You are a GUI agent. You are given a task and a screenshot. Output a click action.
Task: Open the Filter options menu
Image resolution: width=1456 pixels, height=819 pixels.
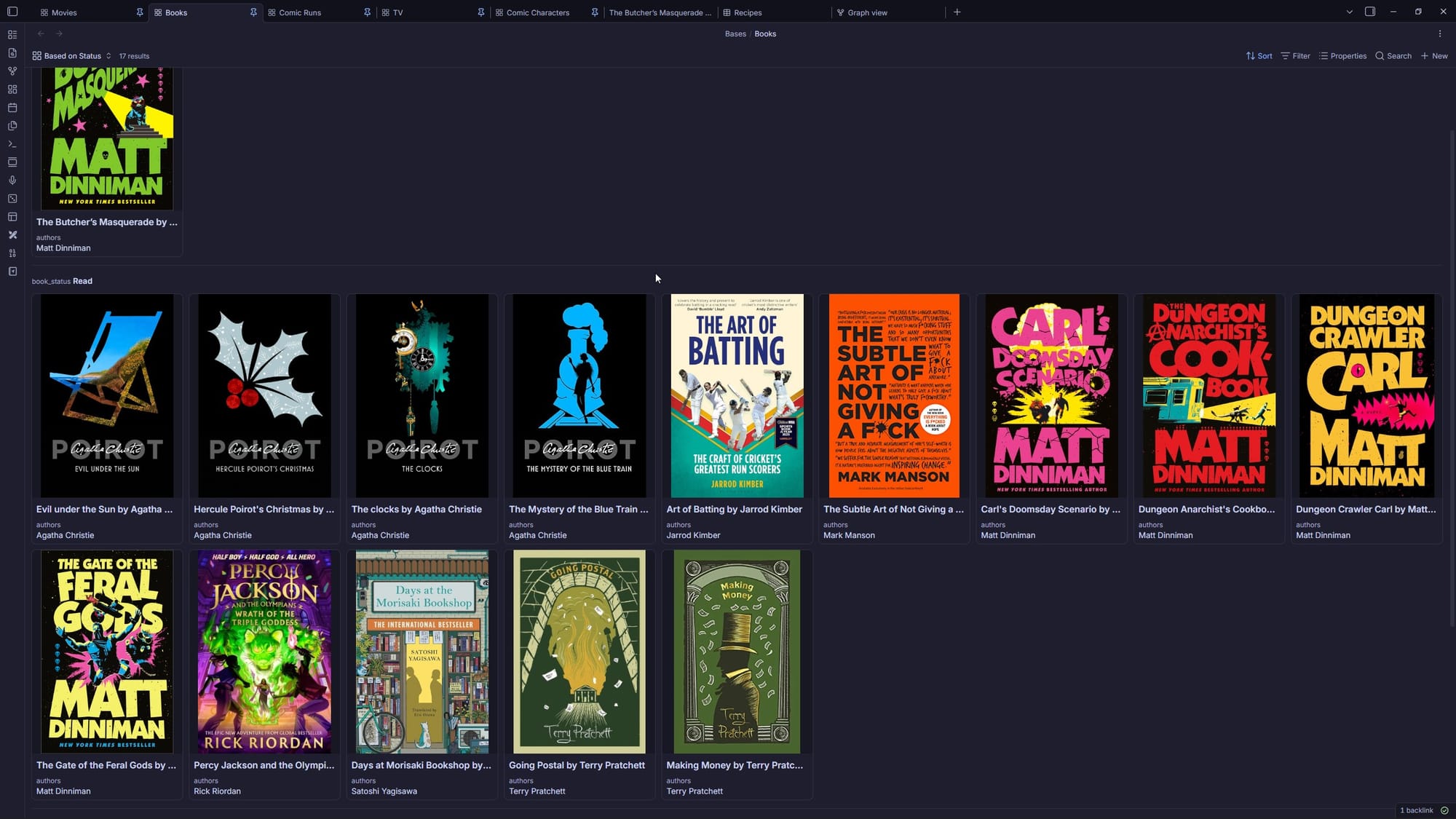point(1295,56)
